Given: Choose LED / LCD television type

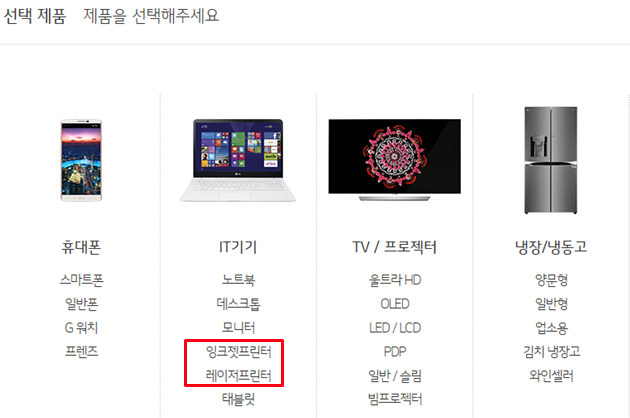Looking at the screenshot, I should pyautogui.click(x=395, y=328).
